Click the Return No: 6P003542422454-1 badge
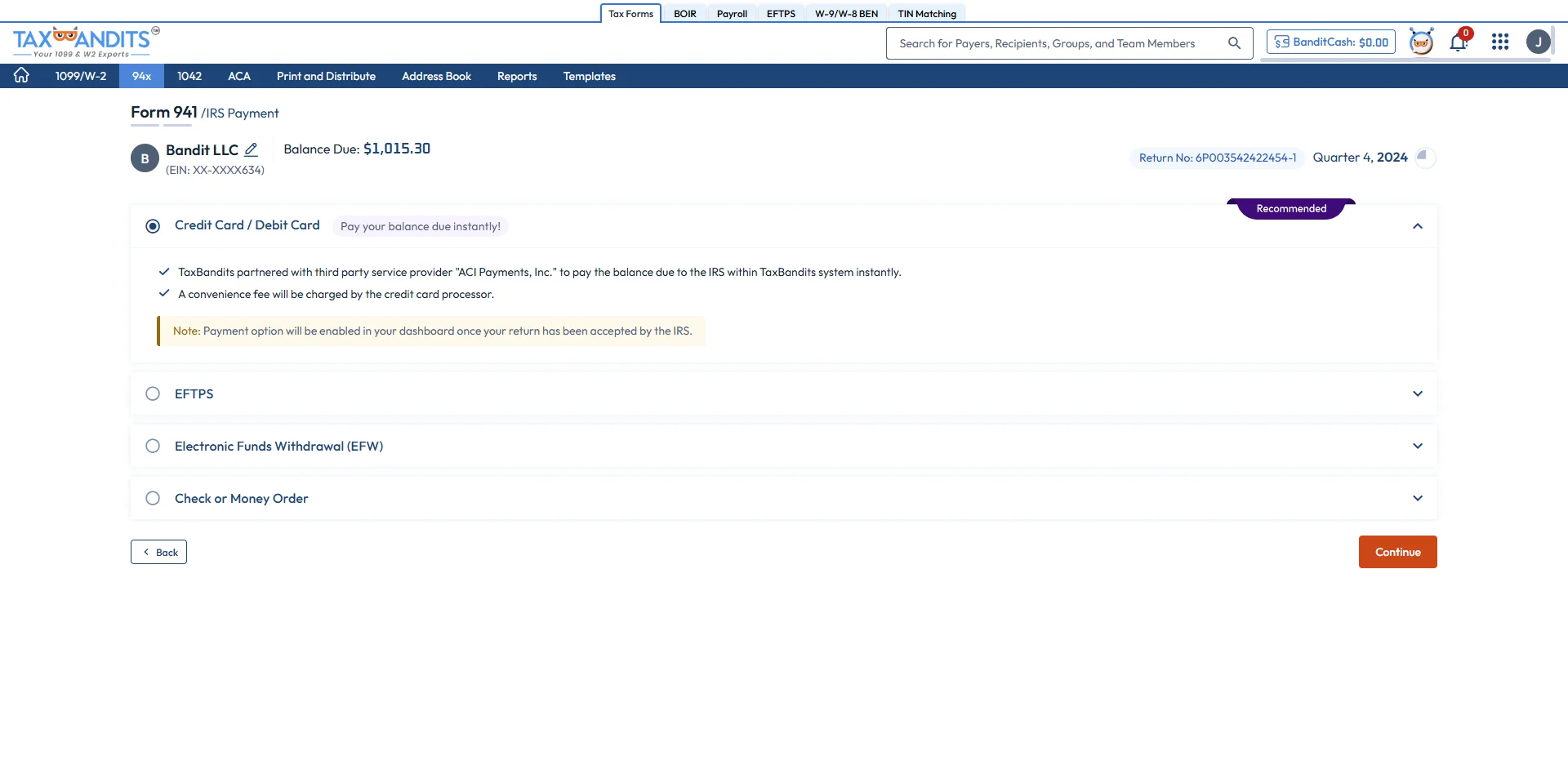1568x778 pixels. click(1217, 158)
